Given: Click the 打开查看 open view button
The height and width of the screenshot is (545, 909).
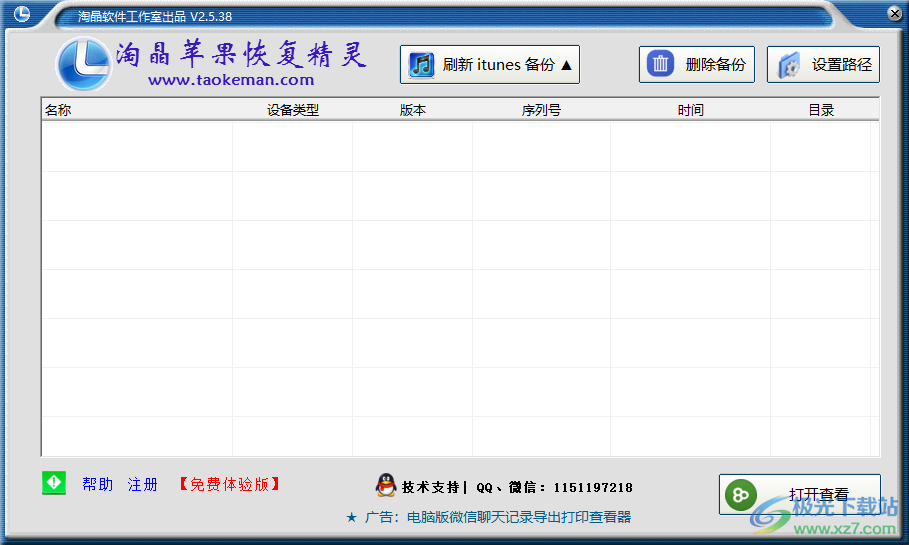Looking at the screenshot, I should tap(799, 495).
